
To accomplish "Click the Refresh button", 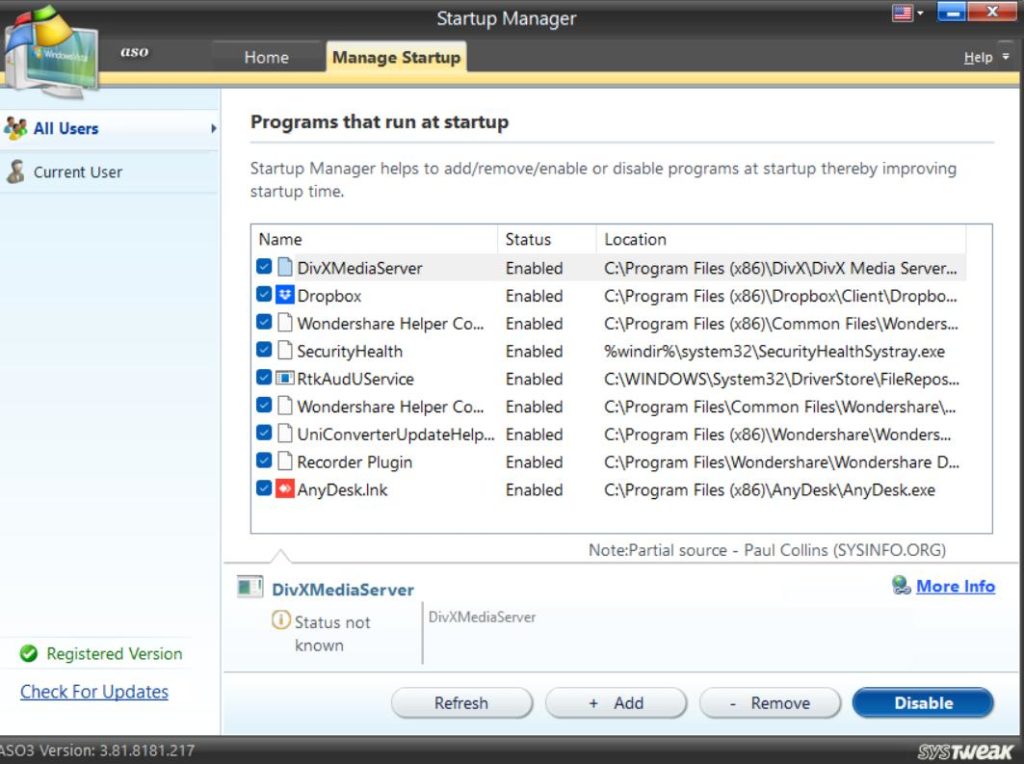I will tap(462, 703).
